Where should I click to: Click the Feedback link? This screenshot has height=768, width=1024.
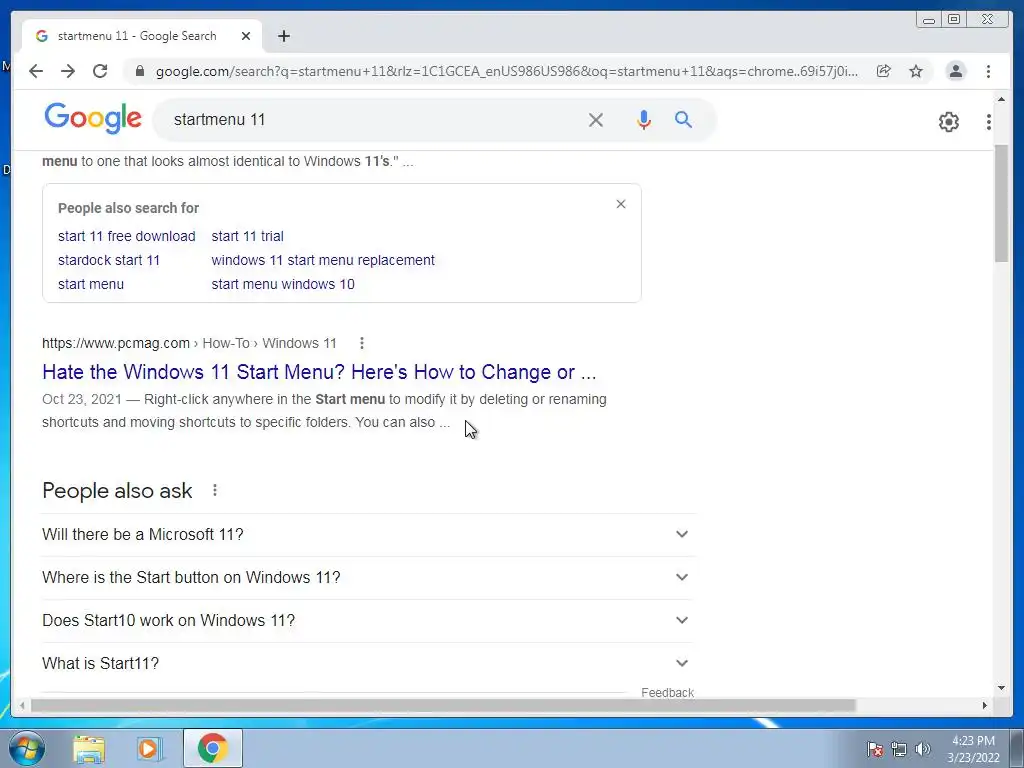(667, 692)
